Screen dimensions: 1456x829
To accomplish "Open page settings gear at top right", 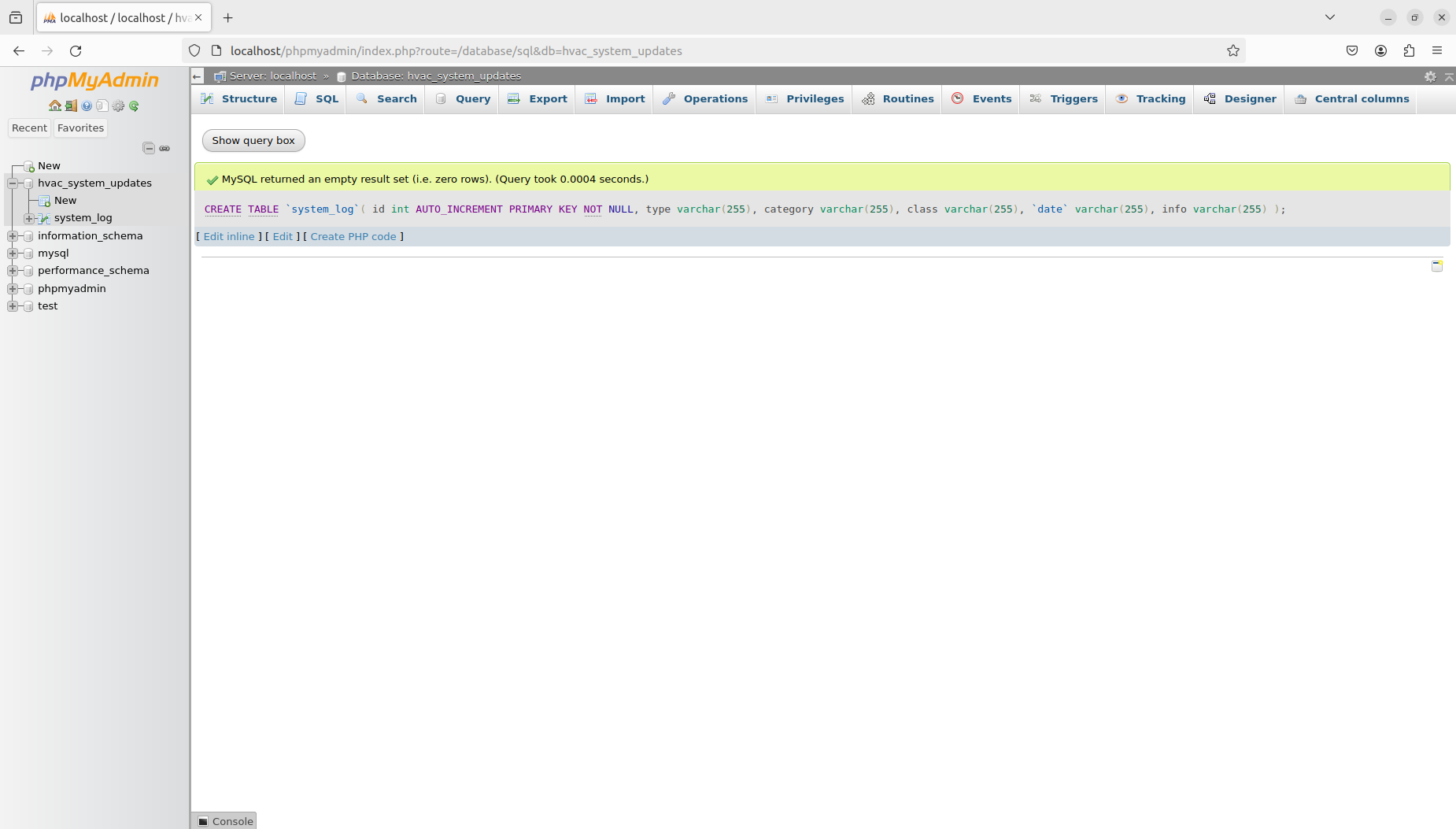I will 1430,76.
